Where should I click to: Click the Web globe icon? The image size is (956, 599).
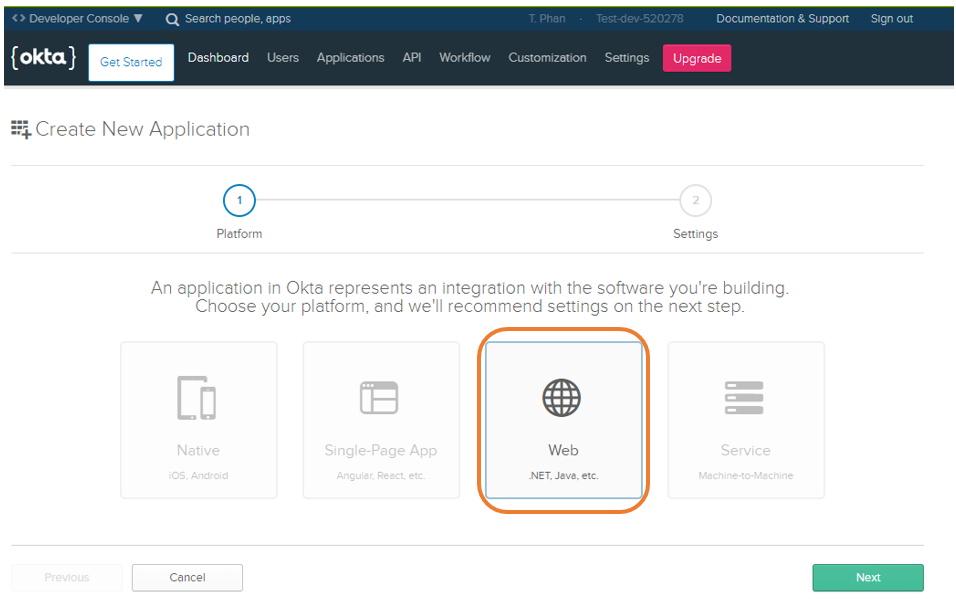[x=562, y=398]
